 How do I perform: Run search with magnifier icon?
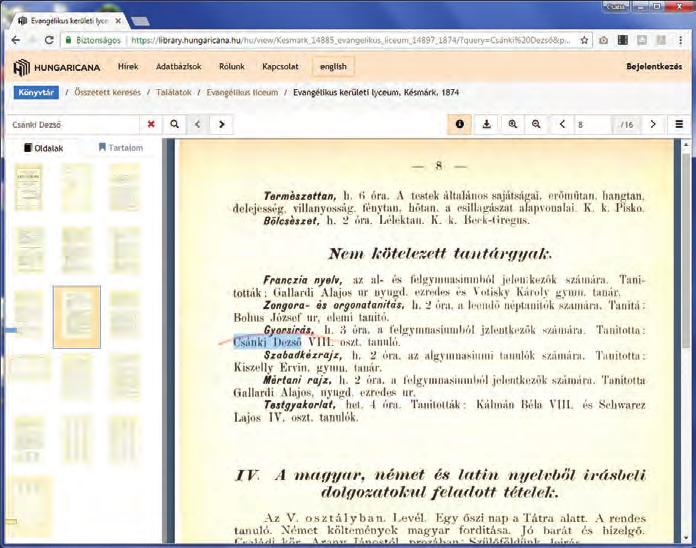coord(174,124)
